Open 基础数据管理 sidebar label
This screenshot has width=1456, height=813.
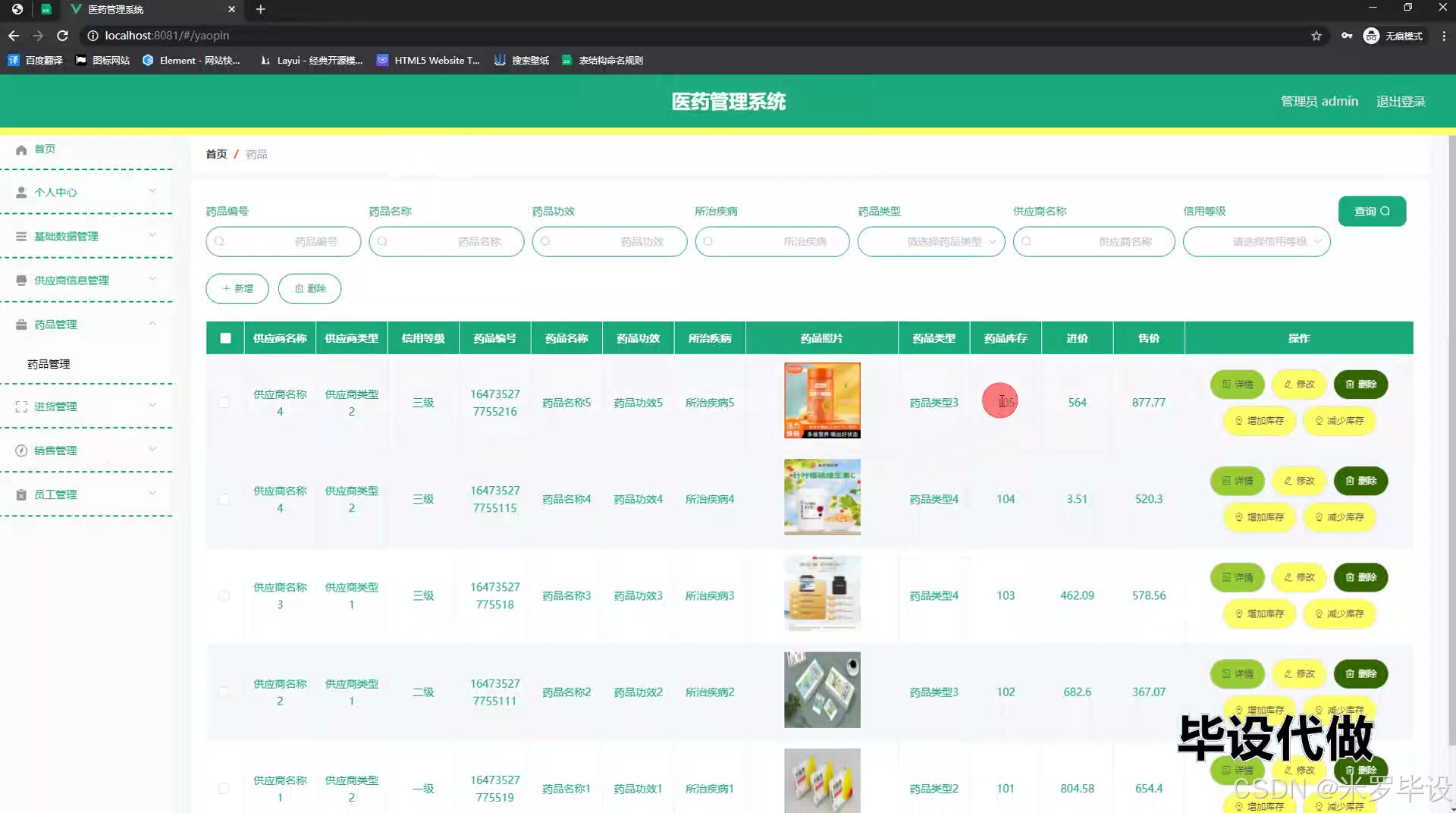click(x=66, y=237)
